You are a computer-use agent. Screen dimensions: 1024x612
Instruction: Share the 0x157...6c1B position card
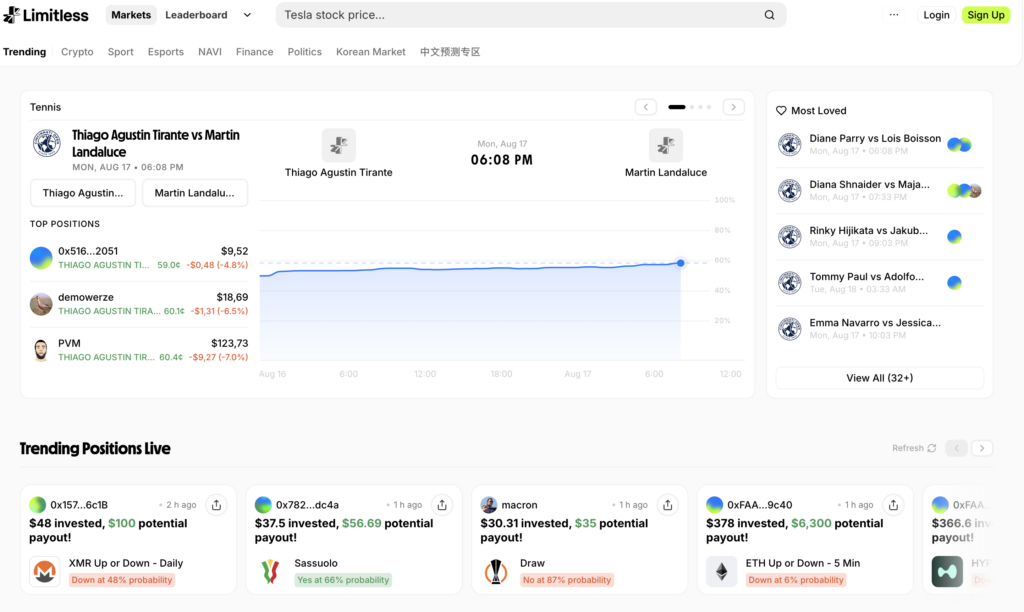point(216,505)
